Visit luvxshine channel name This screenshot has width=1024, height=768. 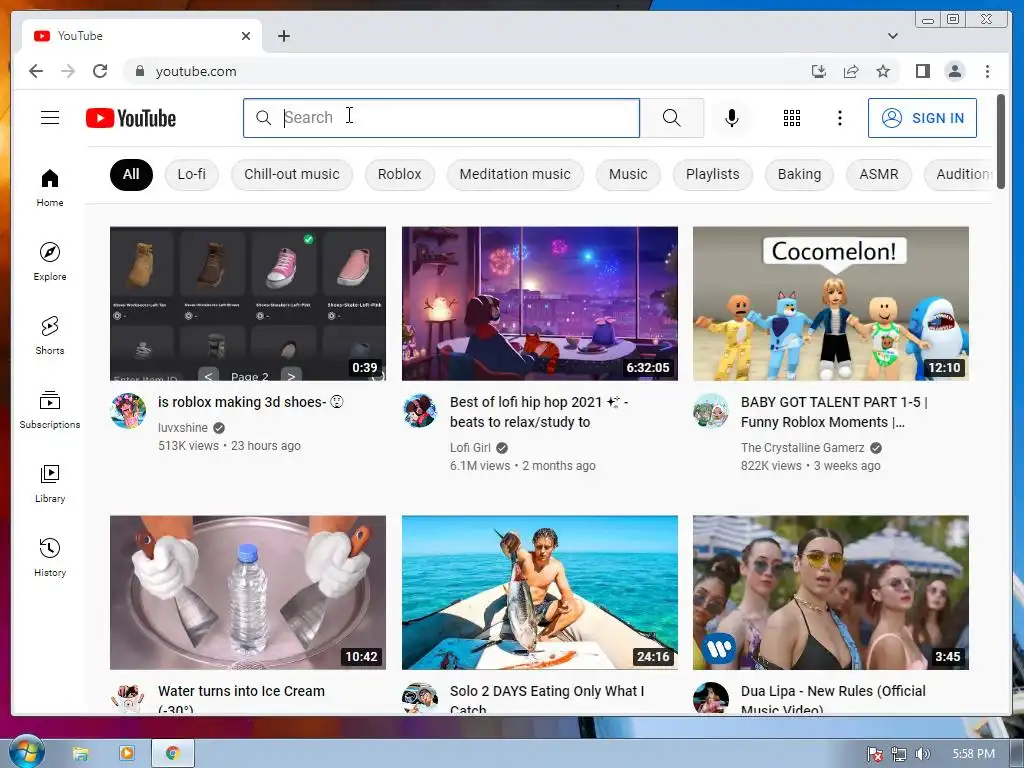tap(183, 428)
